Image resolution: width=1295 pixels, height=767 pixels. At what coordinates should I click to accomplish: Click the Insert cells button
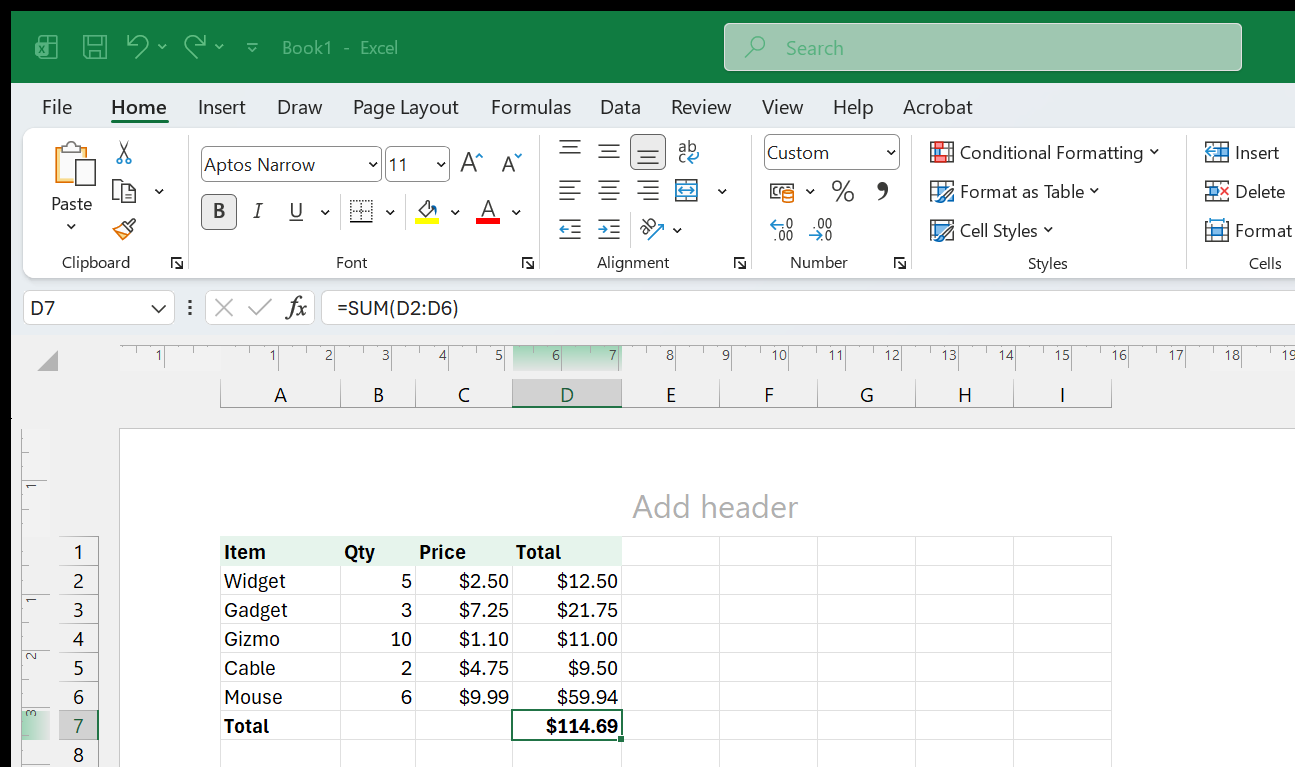pos(1243,152)
